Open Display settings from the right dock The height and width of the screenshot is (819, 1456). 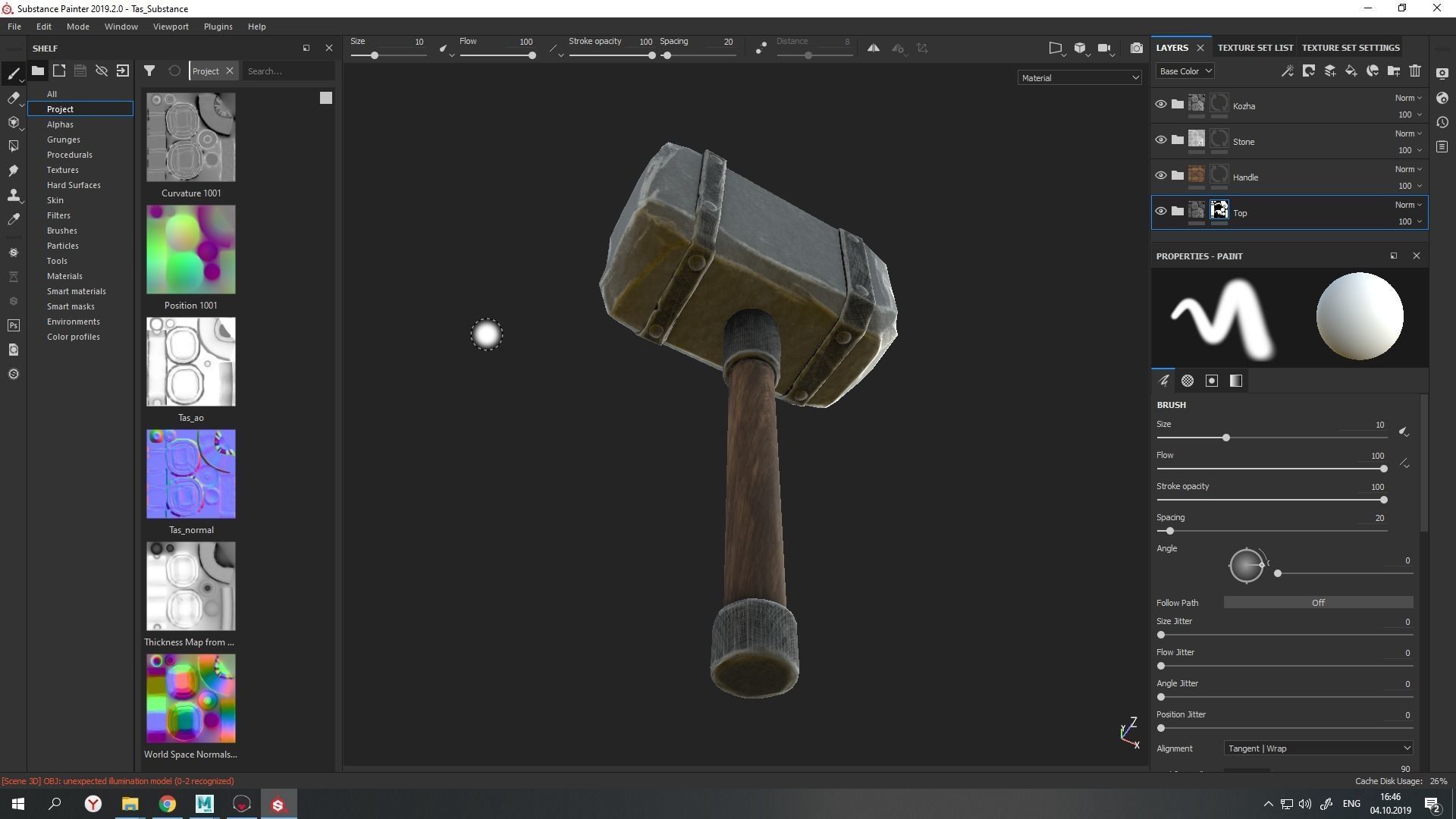[1442, 74]
